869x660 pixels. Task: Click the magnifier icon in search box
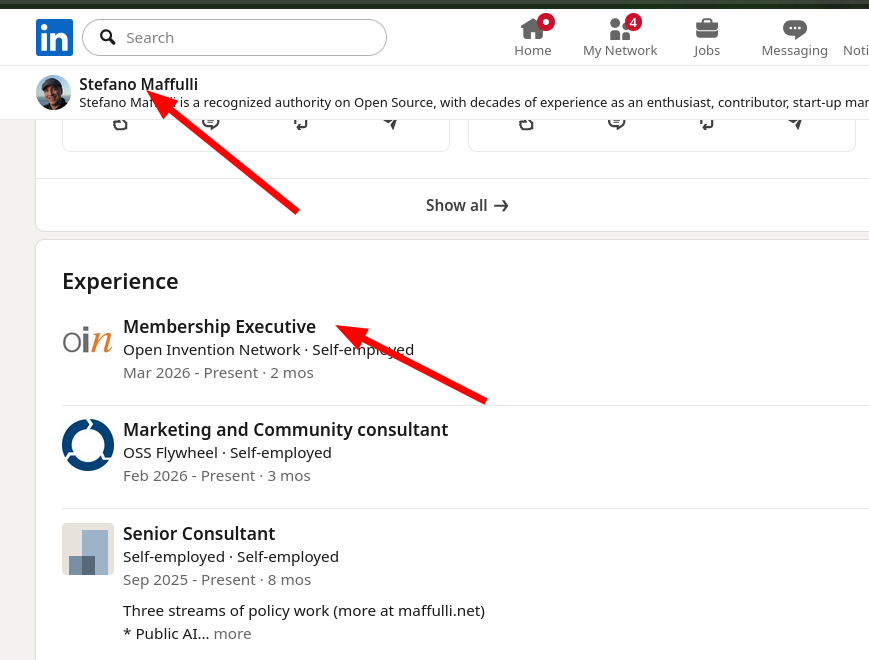[x=108, y=38]
